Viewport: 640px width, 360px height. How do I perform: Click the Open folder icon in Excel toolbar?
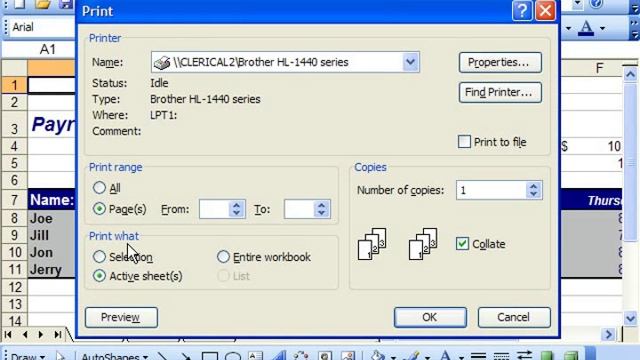click(x=43, y=4)
